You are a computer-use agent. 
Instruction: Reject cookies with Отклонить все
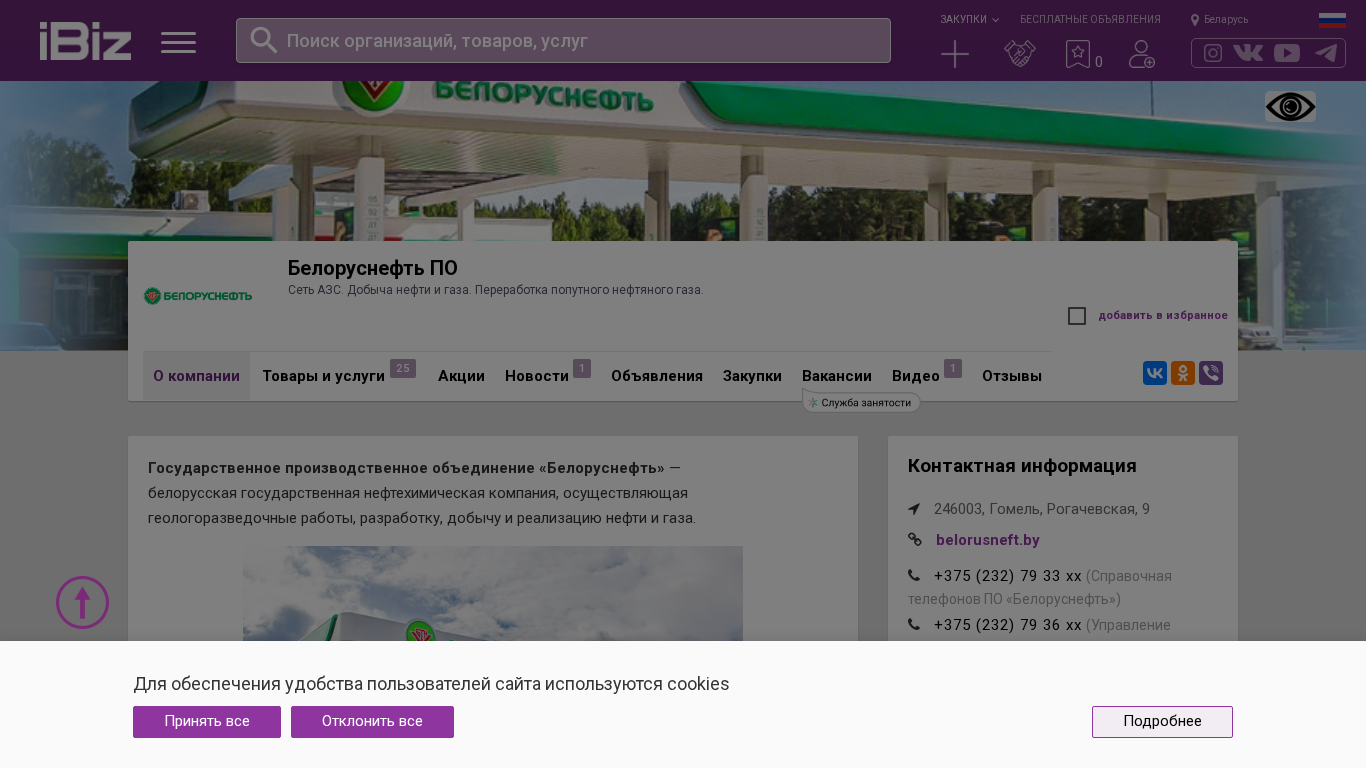tap(372, 722)
